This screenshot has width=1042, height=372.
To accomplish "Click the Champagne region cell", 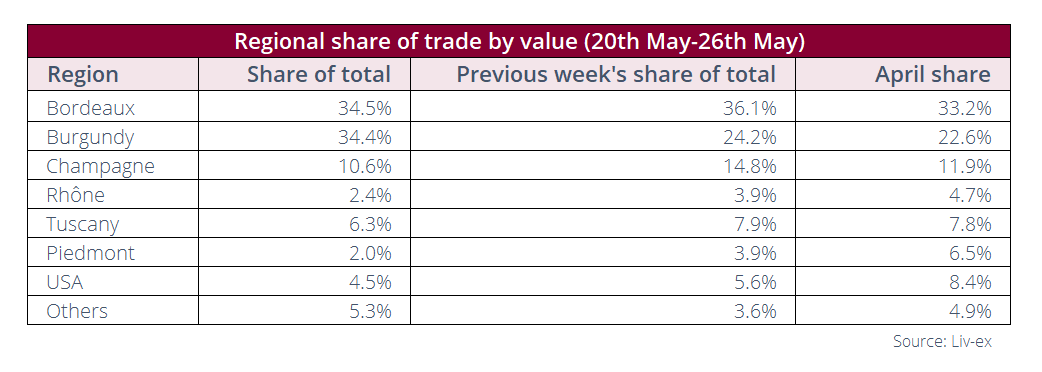I will (x=100, y=166).
